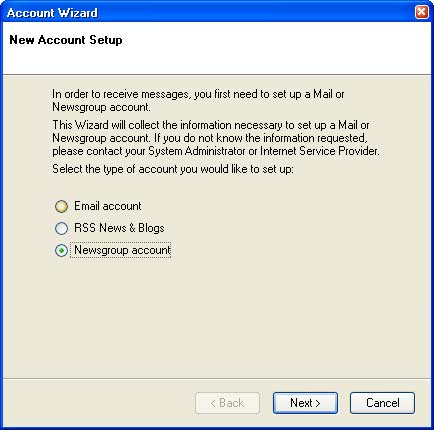The height and width of the screenshot is (430, 434).
Task: Close the Account Wizard with the red X
Action: point(422,12)
